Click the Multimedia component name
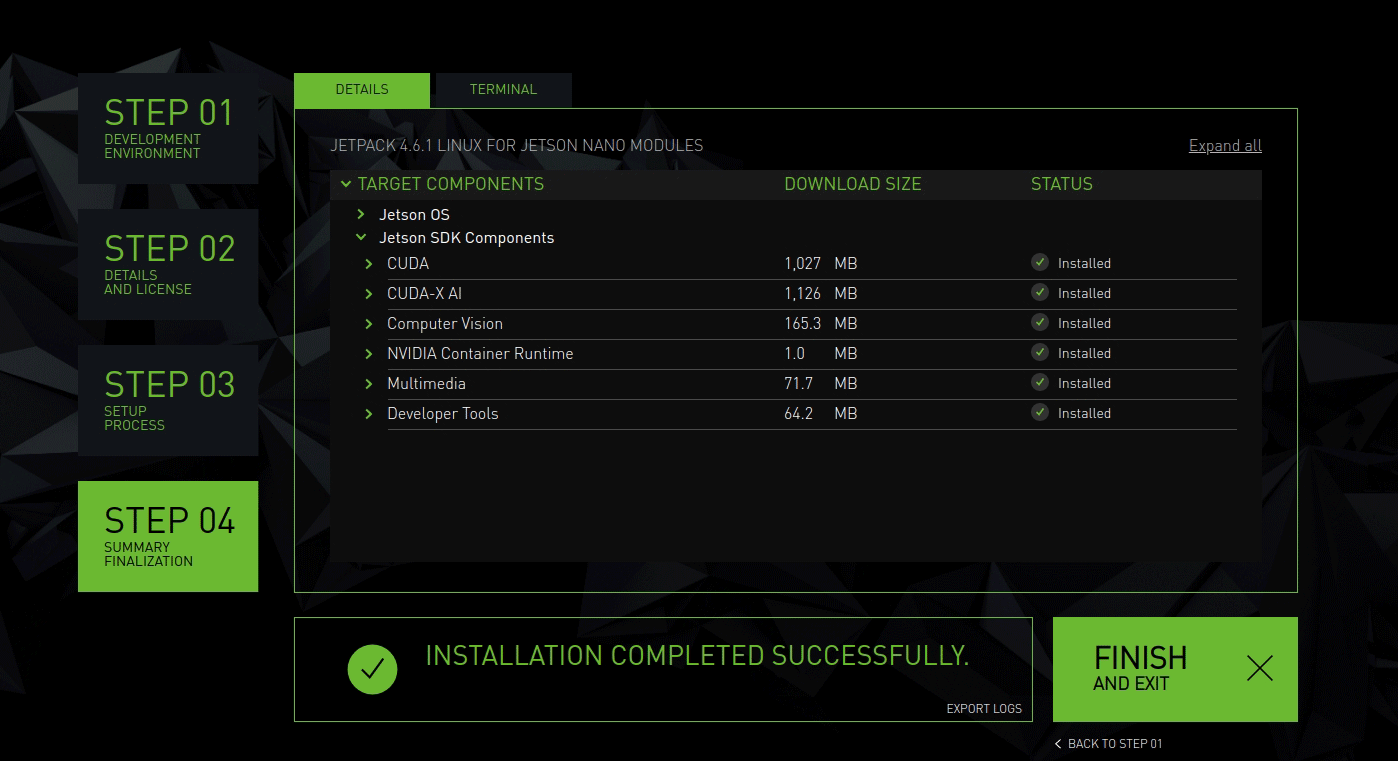Image resolution: width=1398 pixels, height=761 pixels. 426,384
